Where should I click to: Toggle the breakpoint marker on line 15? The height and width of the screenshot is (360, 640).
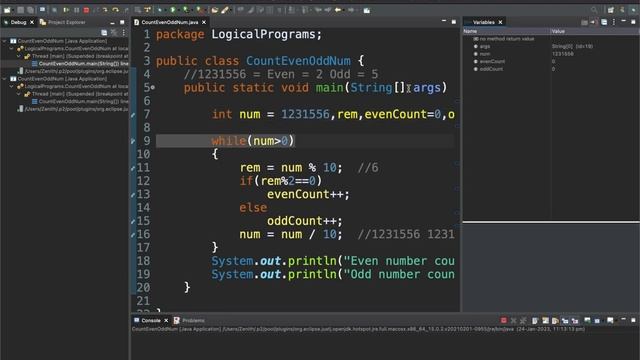click(x=133, y=221)
